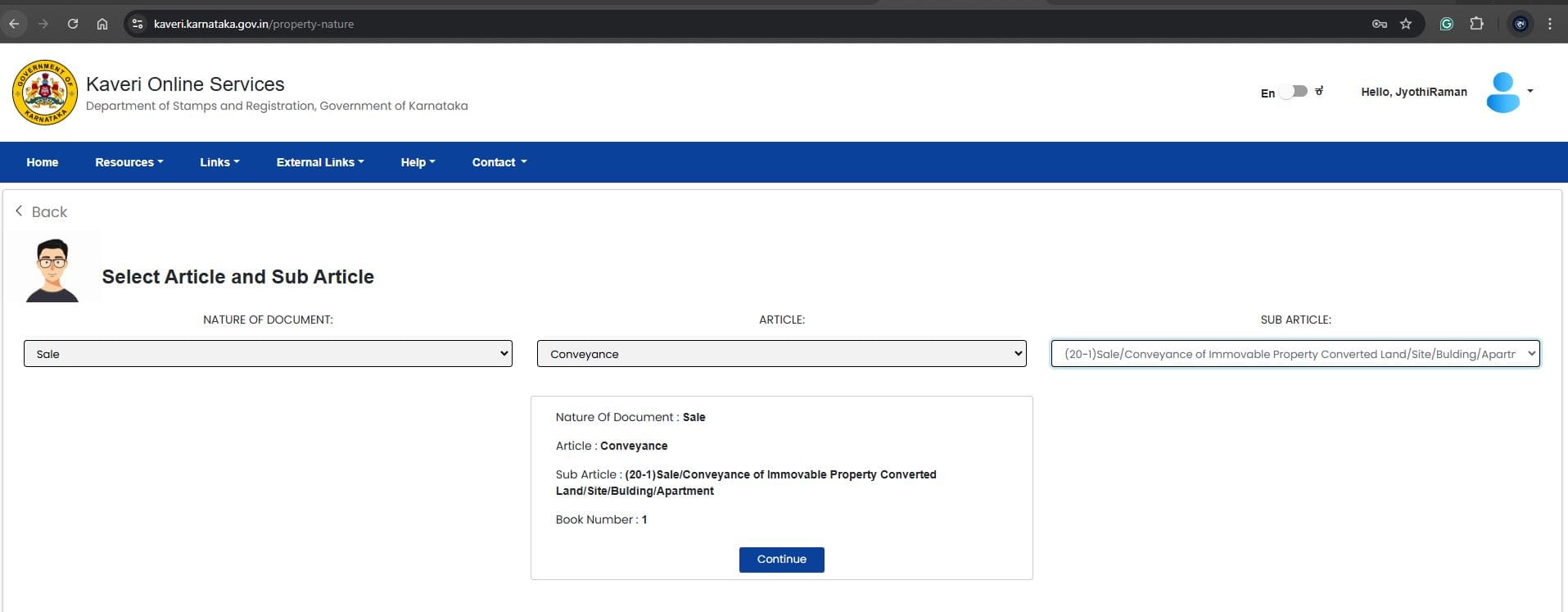
Task: Toggle language from English to Kannada
Action: tap(1294, 92)
